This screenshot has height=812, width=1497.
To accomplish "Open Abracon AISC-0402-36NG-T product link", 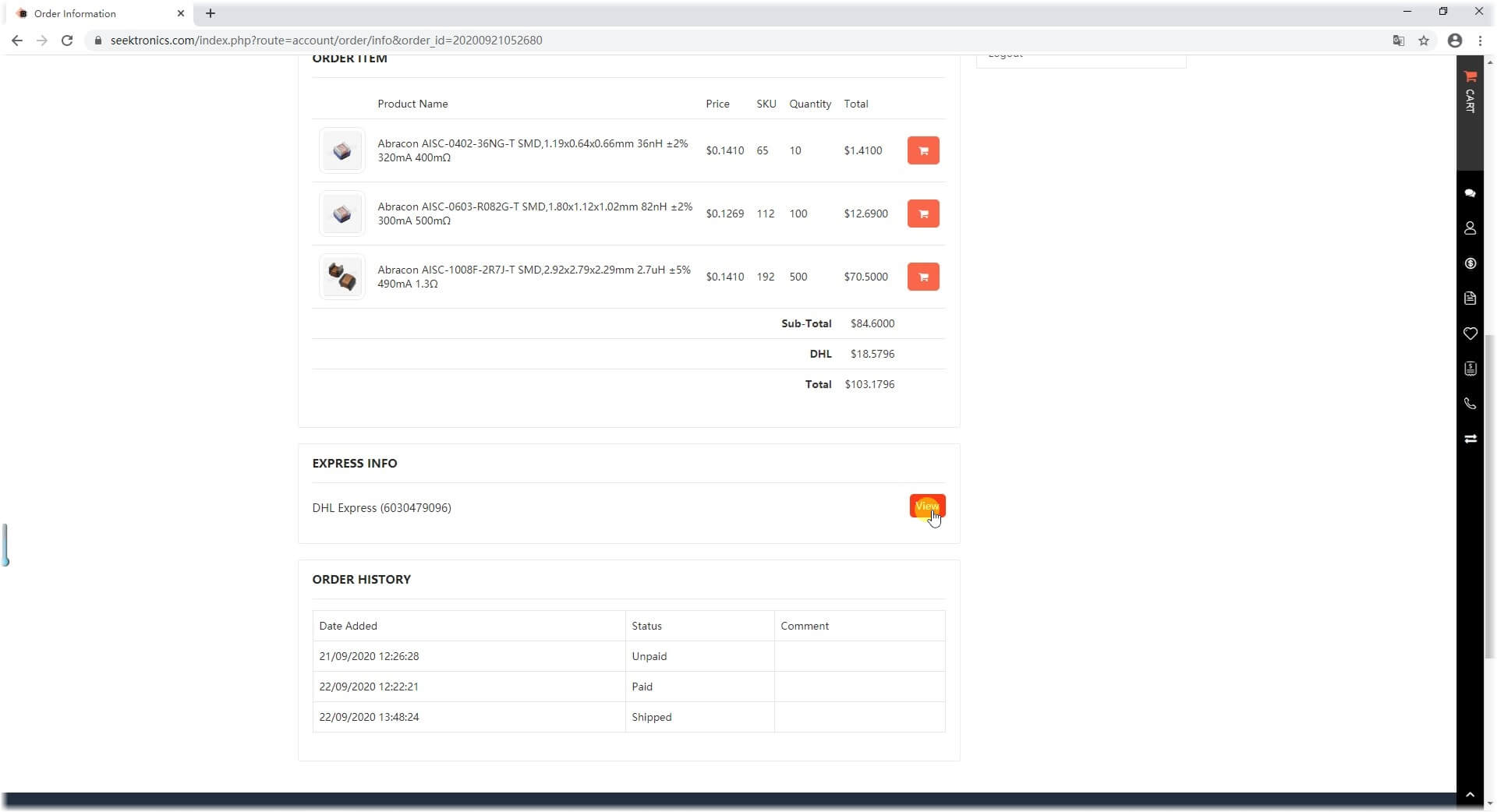I will tap(533, 150).
